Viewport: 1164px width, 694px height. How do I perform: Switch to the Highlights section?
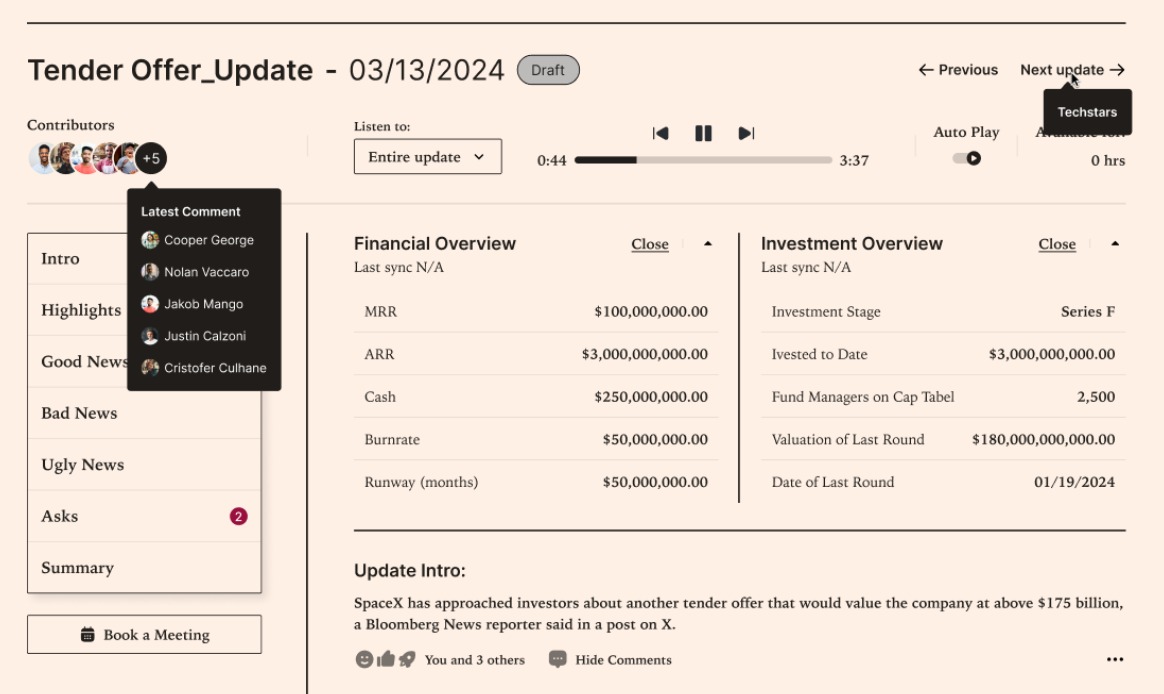pos(80,310)
